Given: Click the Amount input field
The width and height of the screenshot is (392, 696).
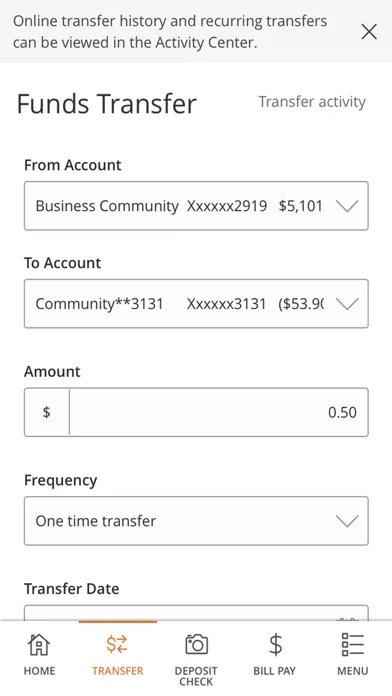Looking at the screenshot, I should (219, 412).
